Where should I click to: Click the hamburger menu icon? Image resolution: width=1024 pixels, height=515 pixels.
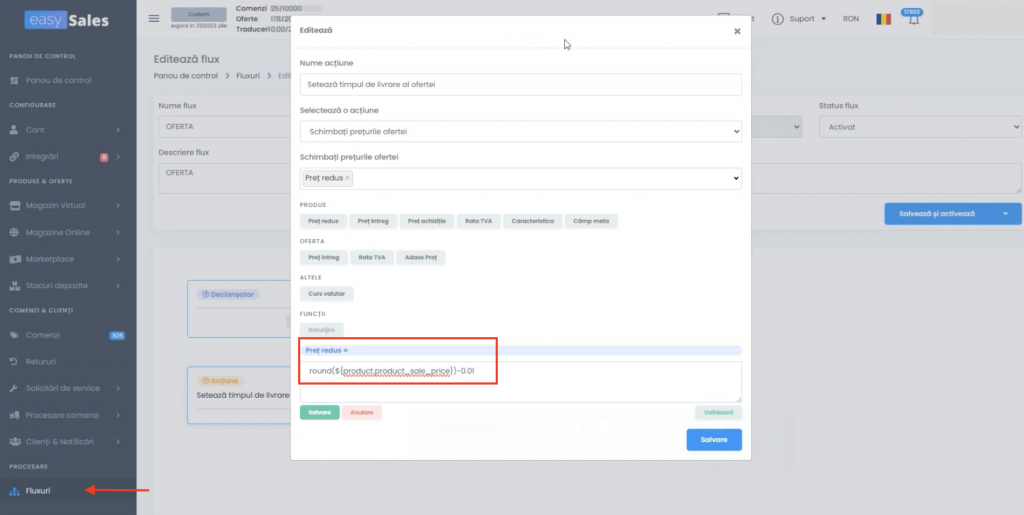pyautogui.click(x=153, y=18)
